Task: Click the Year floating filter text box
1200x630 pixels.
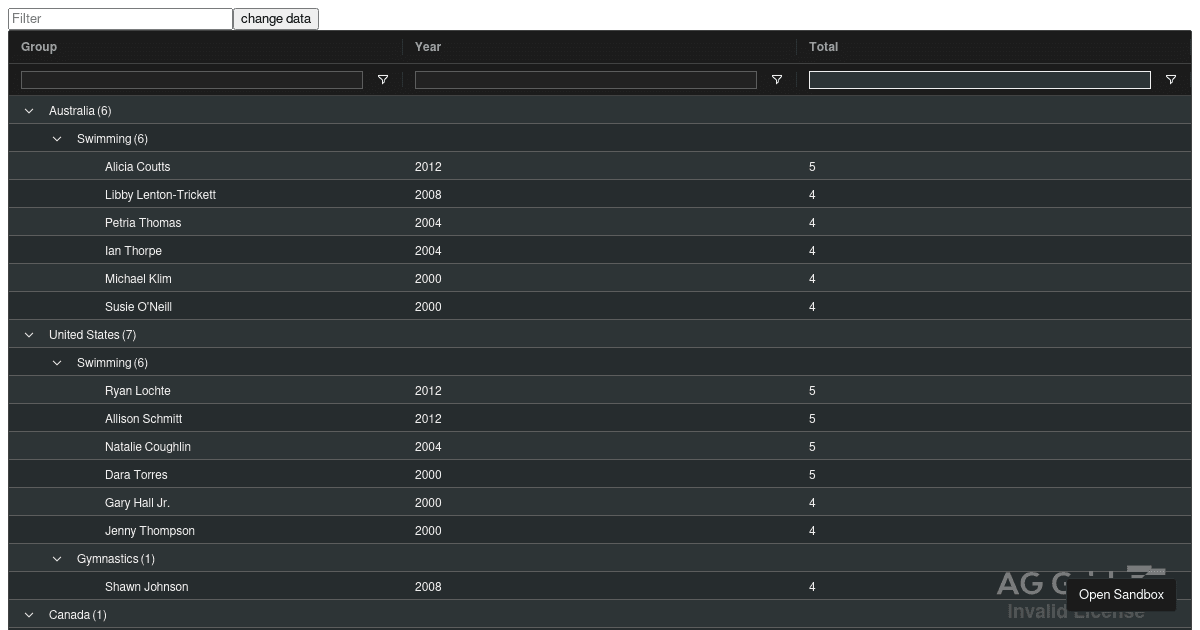Action: click(585, 80)
